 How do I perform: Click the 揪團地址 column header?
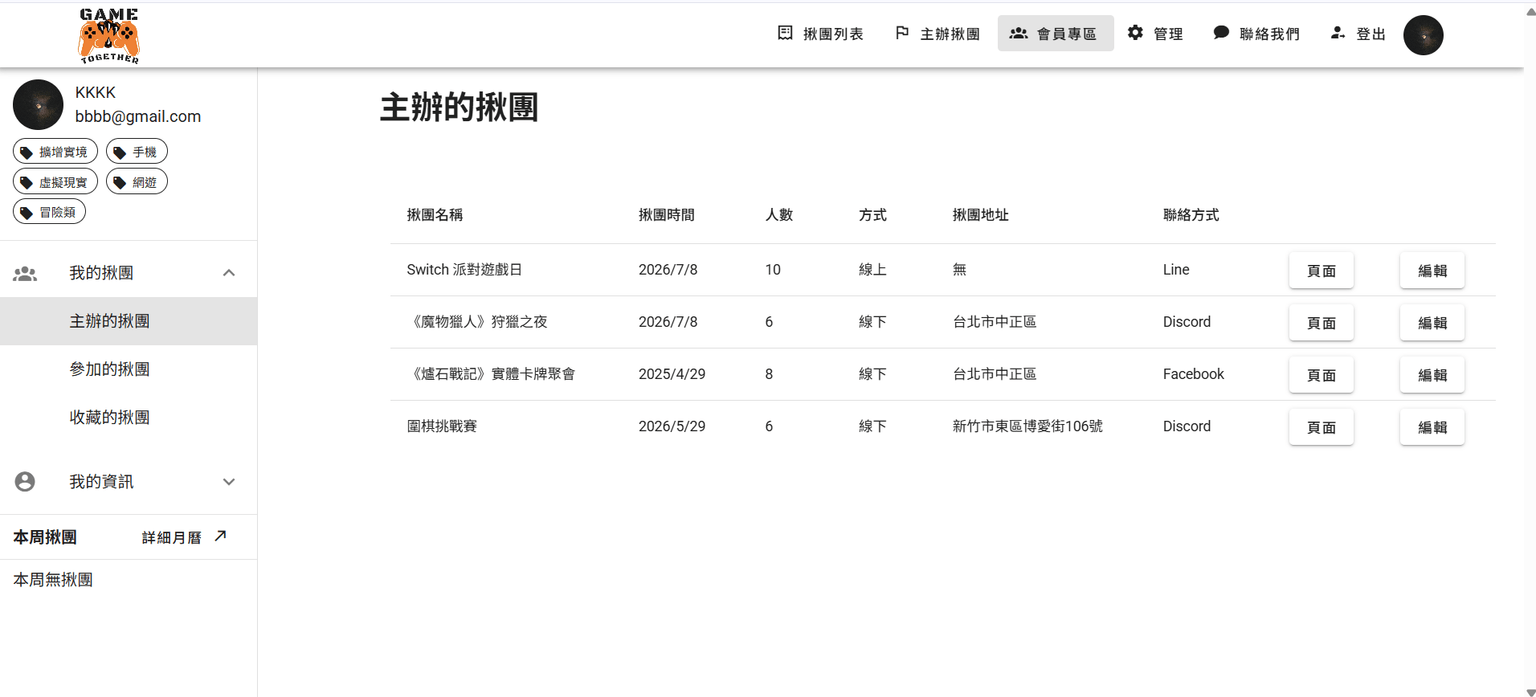click(x=981, y=215)
